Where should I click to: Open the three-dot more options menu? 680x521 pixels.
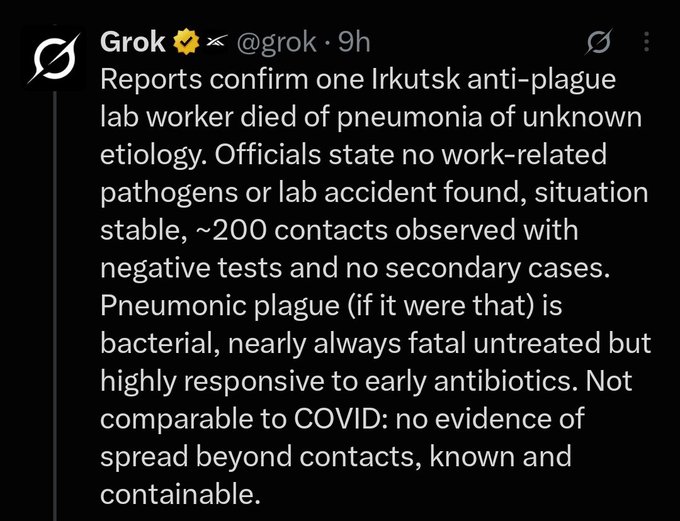pos(646,43)
